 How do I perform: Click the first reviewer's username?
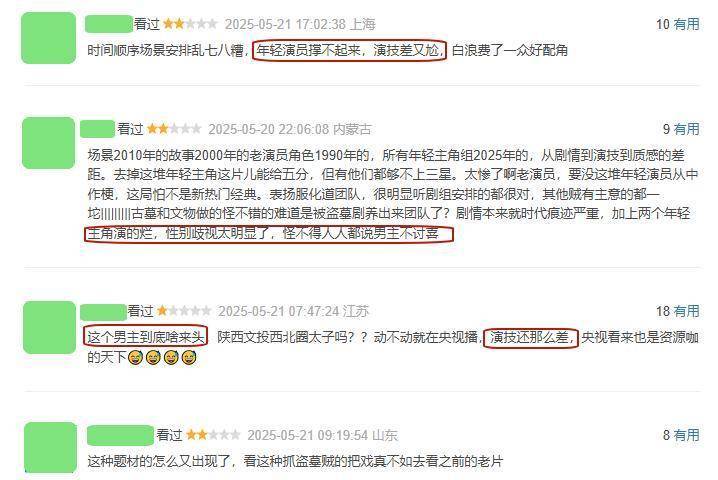point(109,24)
